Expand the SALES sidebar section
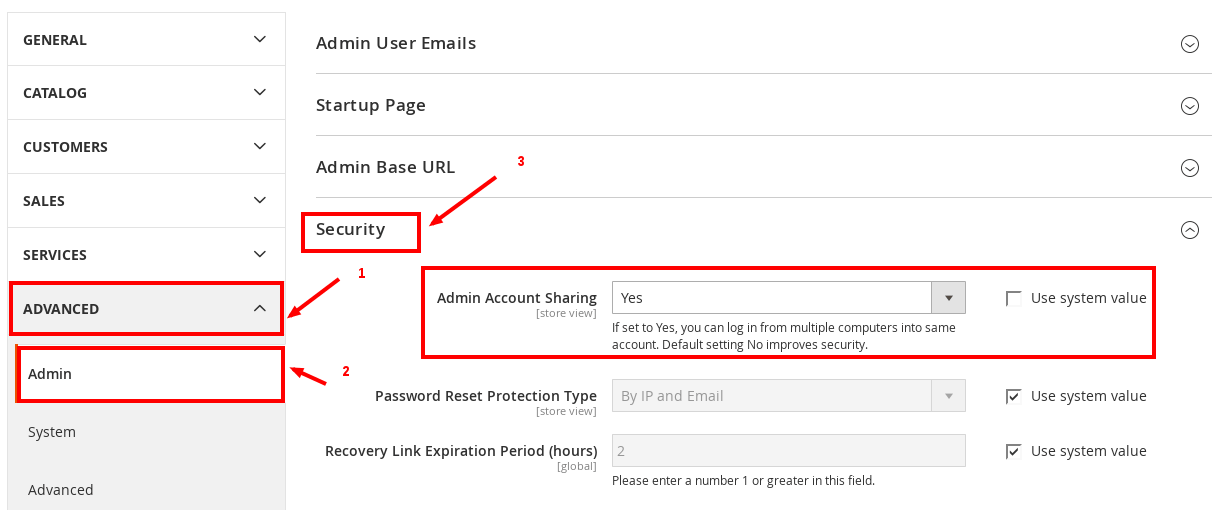Viewport: 1214px width, 510px height. tap(146, 200)
